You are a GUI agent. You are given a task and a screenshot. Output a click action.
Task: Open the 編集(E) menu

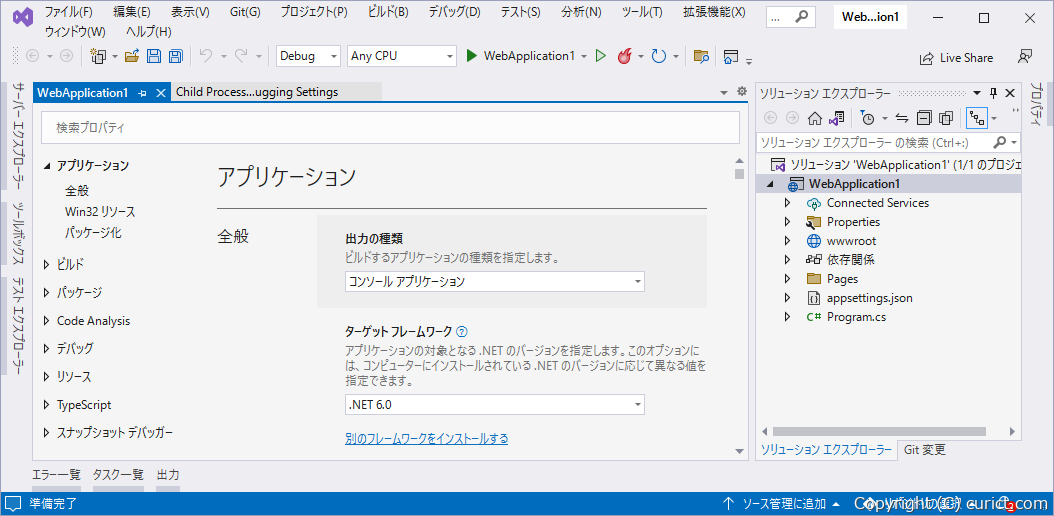(x=132, y=12)
